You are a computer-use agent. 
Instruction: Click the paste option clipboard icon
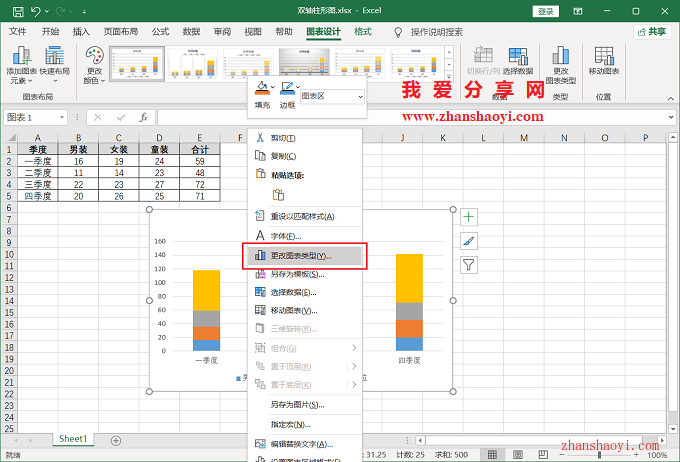pyautogui.click(x=278, y=195)
